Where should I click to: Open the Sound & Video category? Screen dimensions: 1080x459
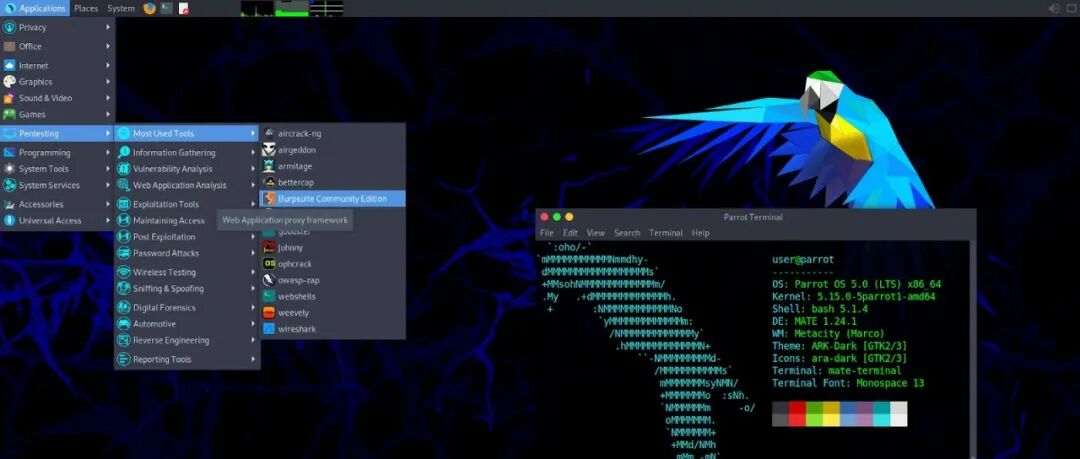57,98
